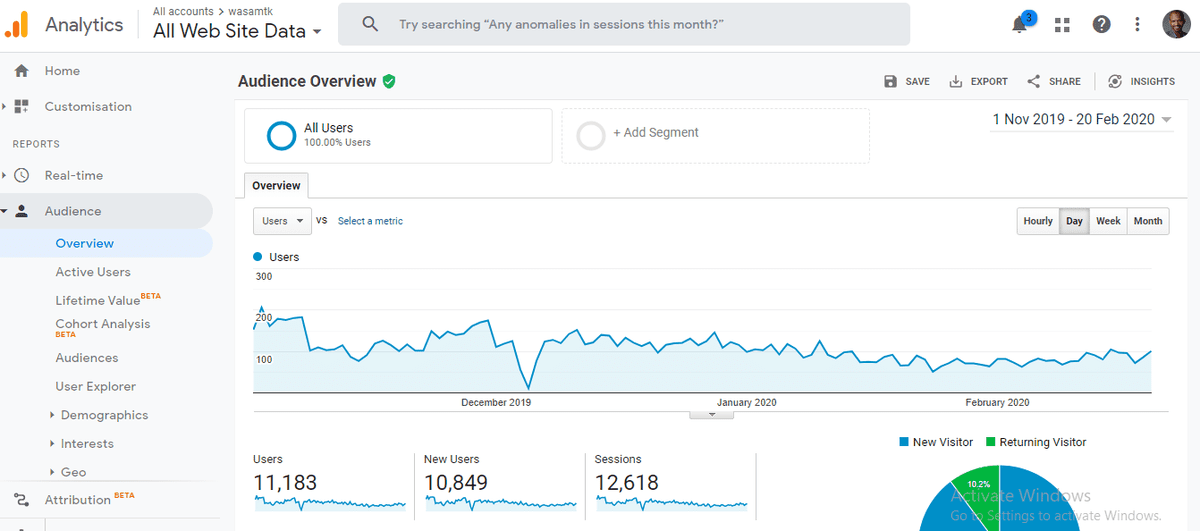Select the Overview tab
This screenshot has width=1200, height=531.
tap(276, 186)
